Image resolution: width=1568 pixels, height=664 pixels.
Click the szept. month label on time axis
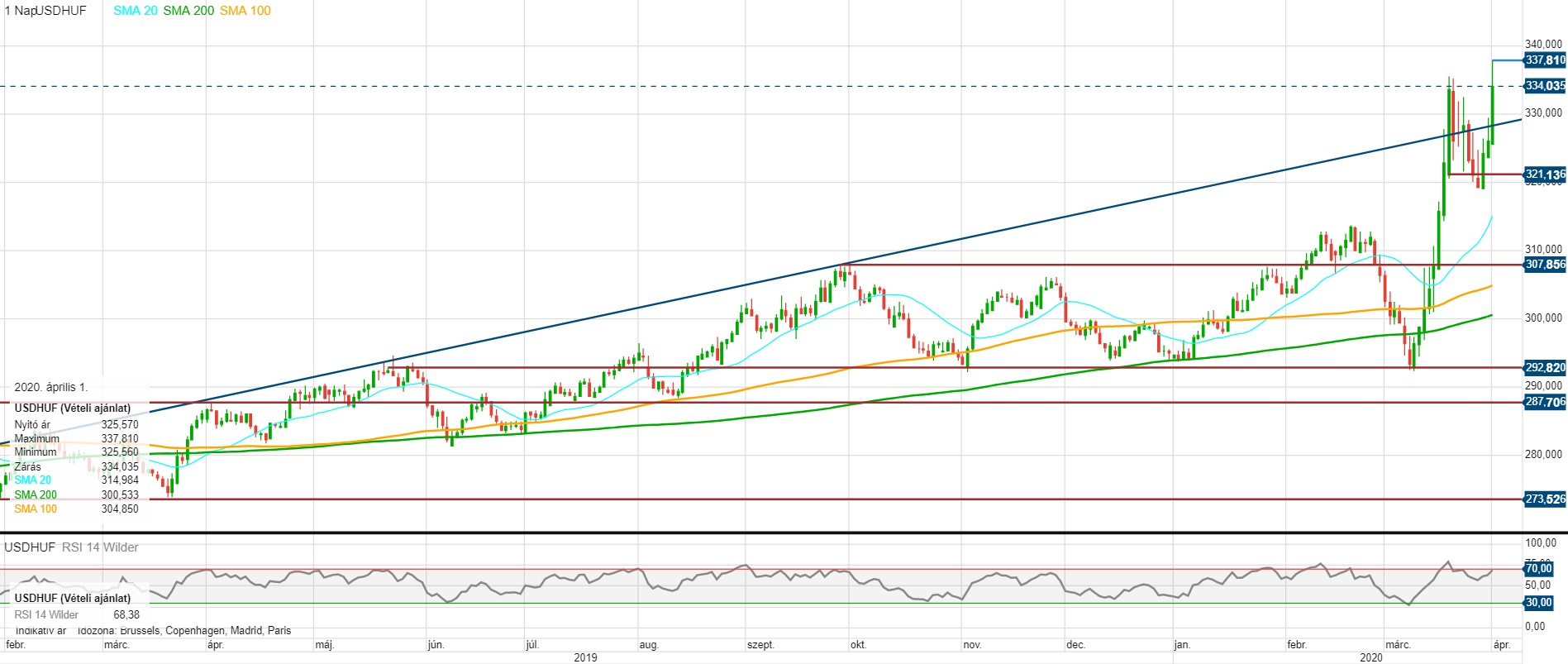coord(760,645)
